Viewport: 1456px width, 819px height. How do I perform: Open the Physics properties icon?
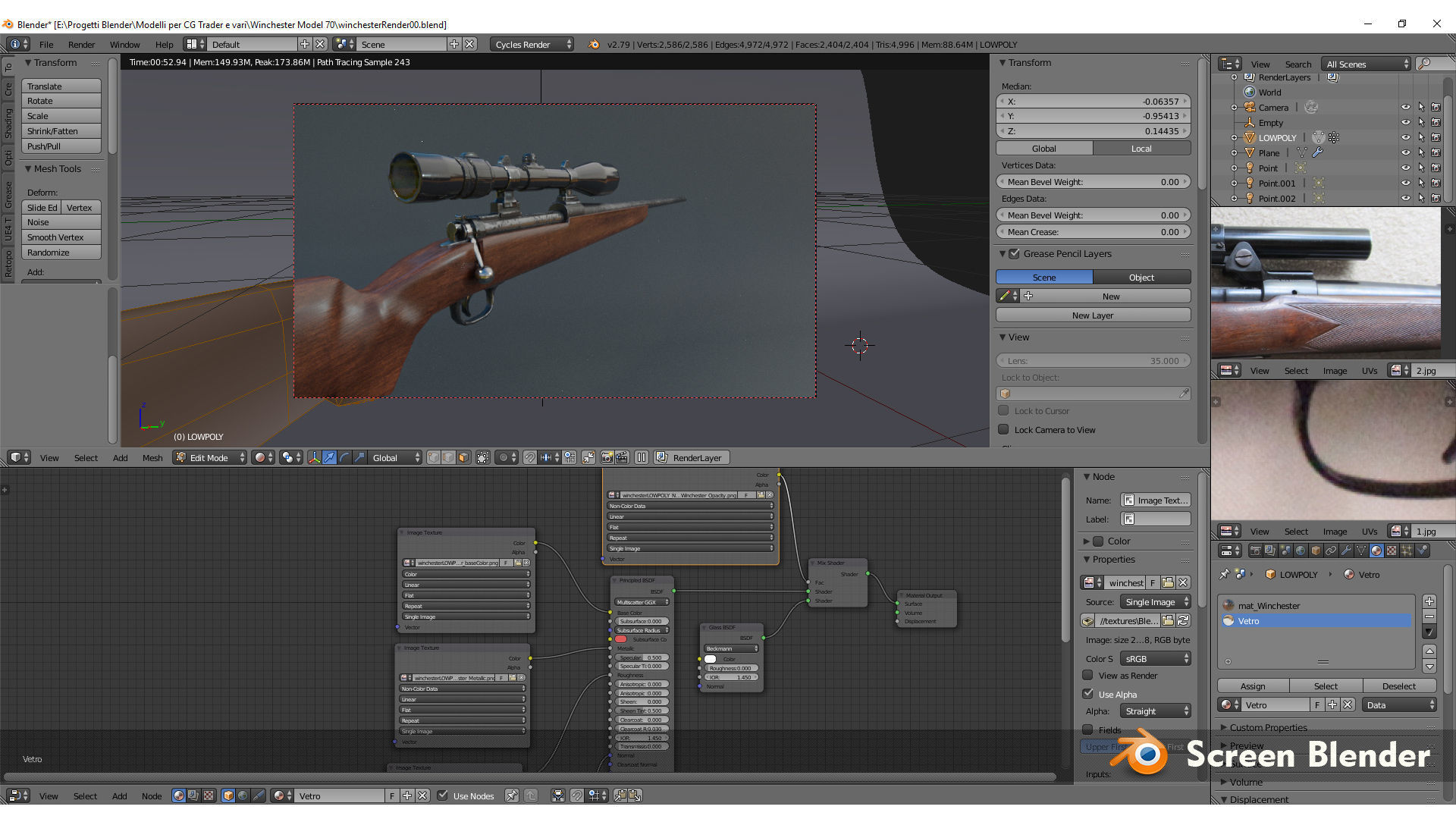pos(1422,551)
